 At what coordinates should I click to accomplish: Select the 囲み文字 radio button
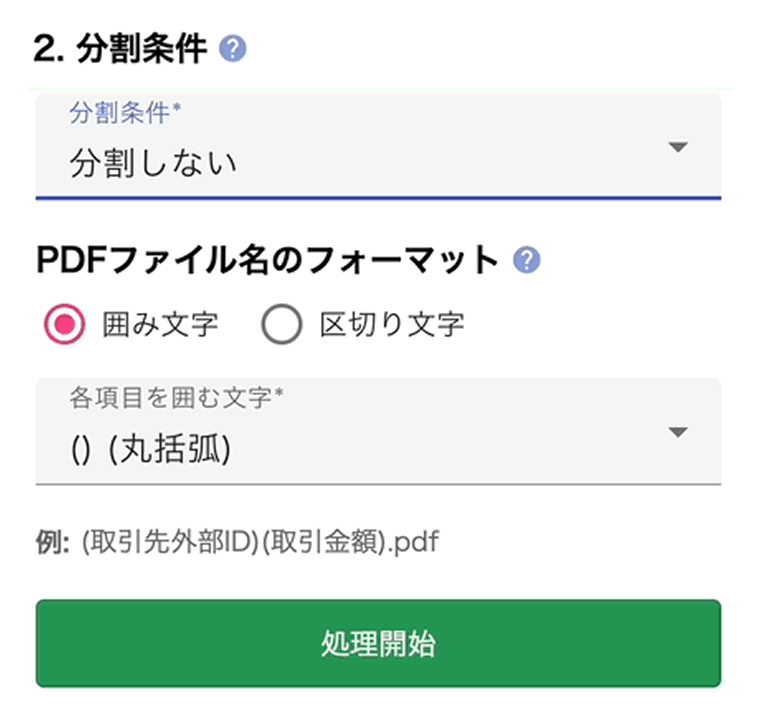[63, 324]
